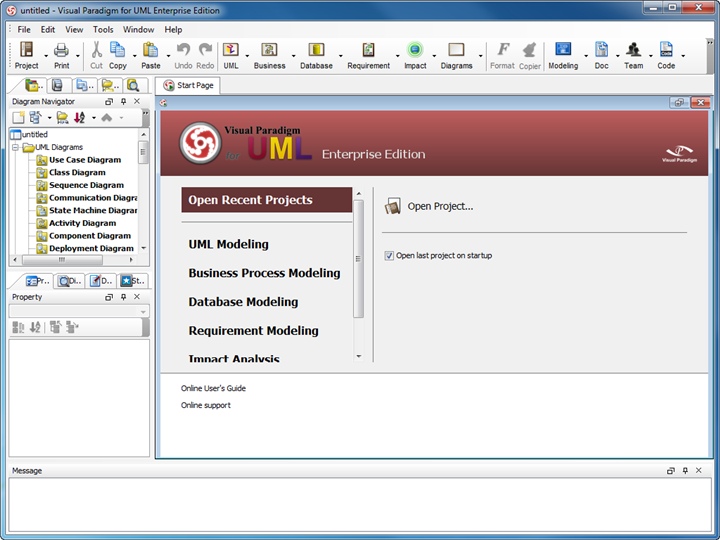
Task: Select Use Case Diagram in tree
Action: click(85, 160)
